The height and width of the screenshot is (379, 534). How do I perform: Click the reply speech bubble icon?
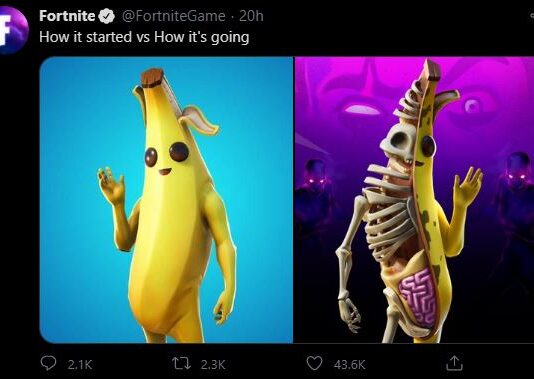[x=48, y=363]
